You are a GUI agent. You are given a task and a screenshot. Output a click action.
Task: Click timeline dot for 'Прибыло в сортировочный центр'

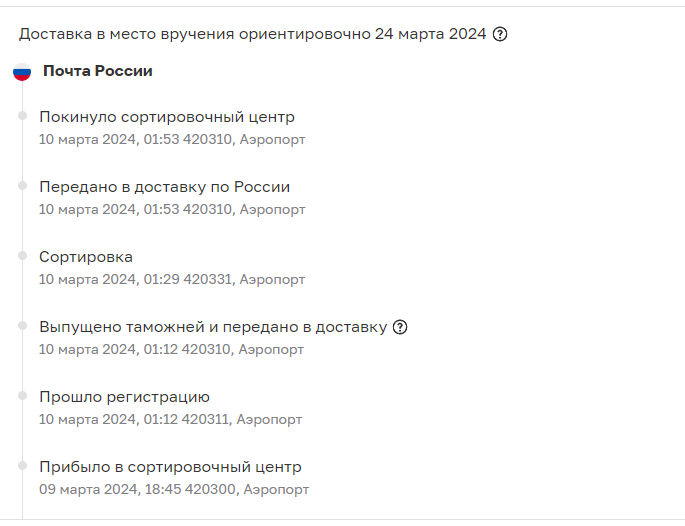(x=22, y=466)
